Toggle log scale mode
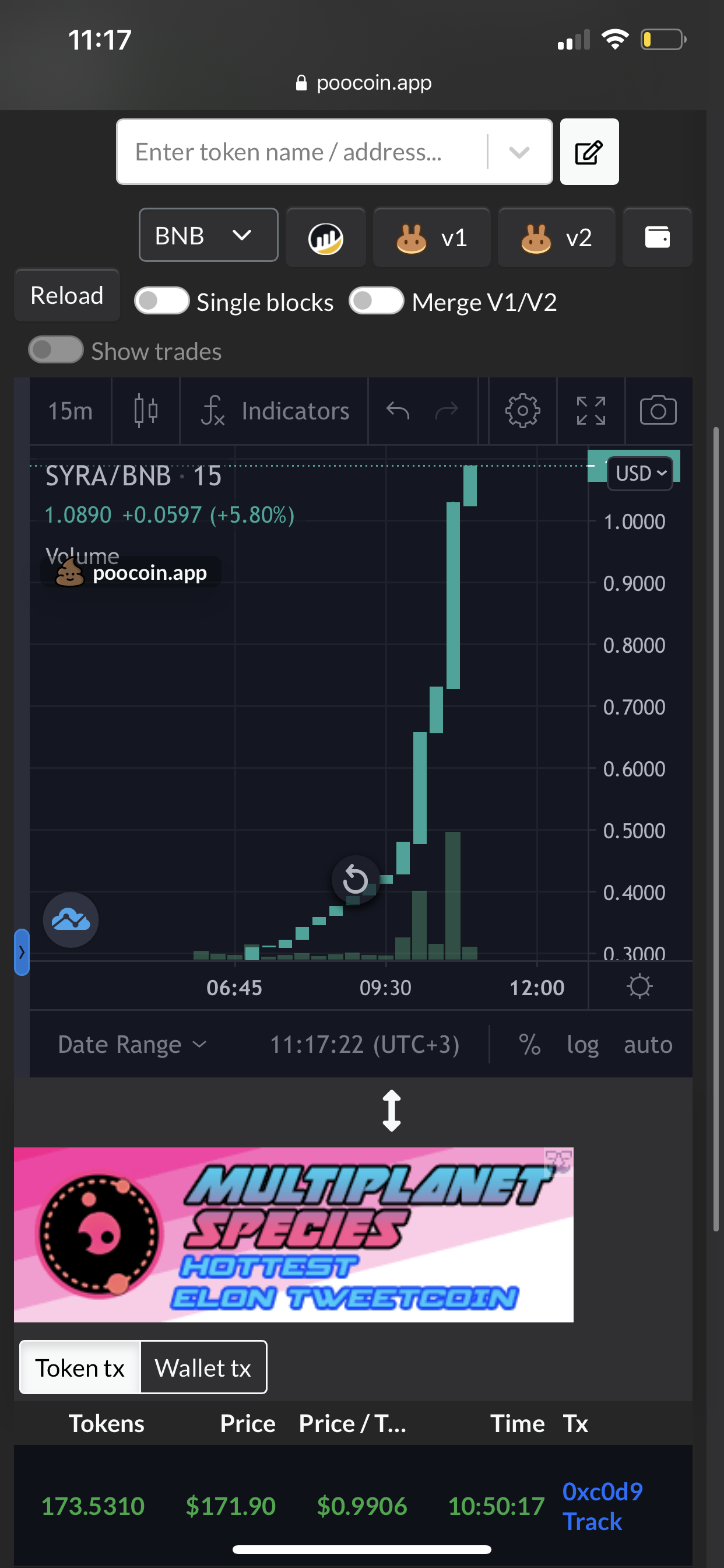This screenshot has height=1568, width=724. coord(582,1045)
